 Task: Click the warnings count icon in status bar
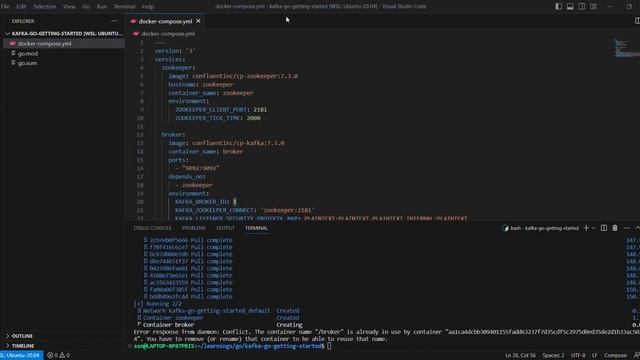[62, 356]
